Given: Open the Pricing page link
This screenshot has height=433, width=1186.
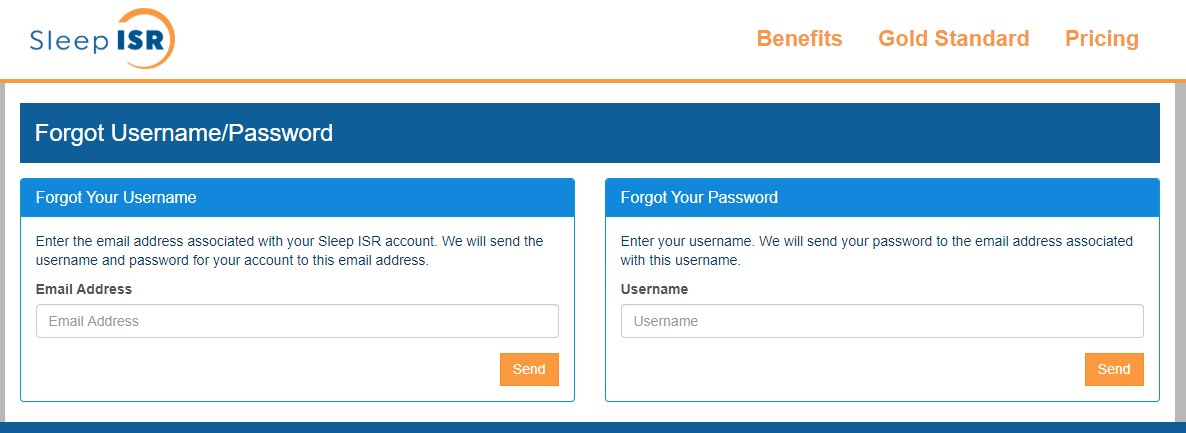Looking at the screenshot, I should (1101, 39).
